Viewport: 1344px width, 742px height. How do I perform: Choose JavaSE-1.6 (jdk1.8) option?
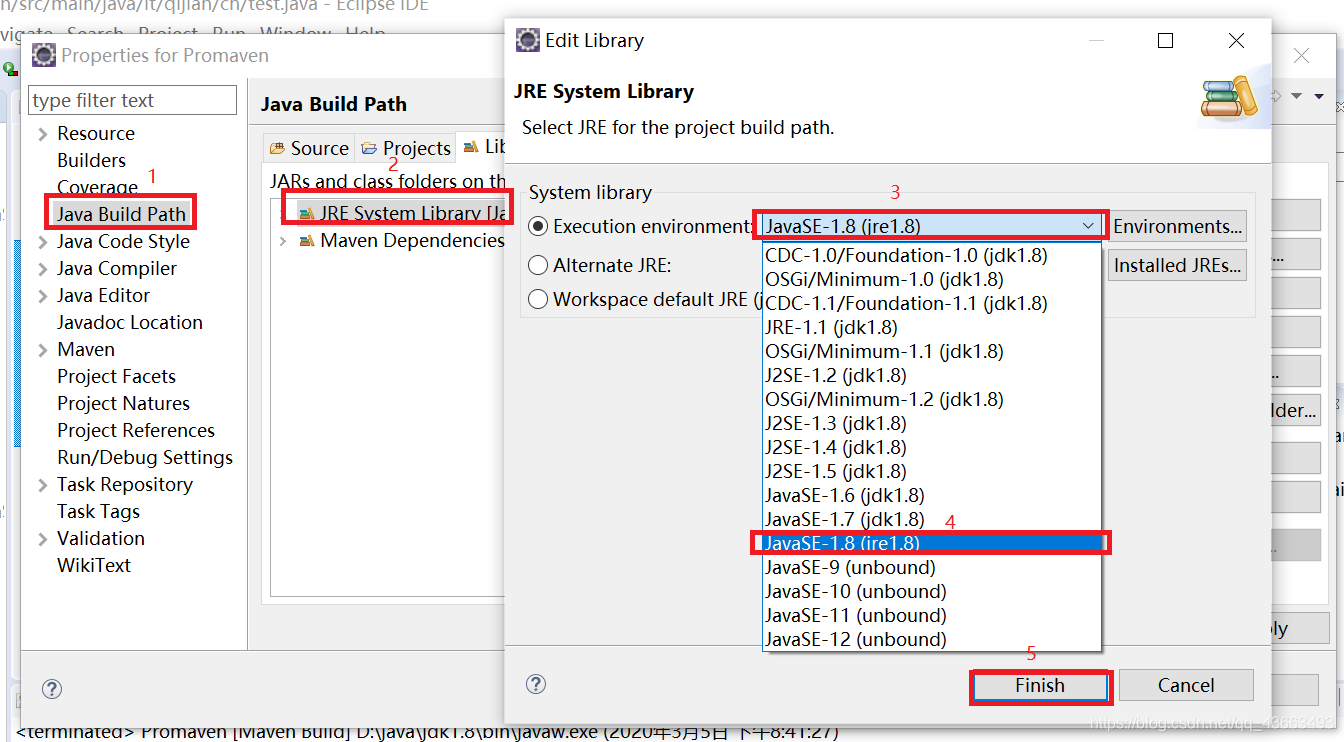pos(932,495)
